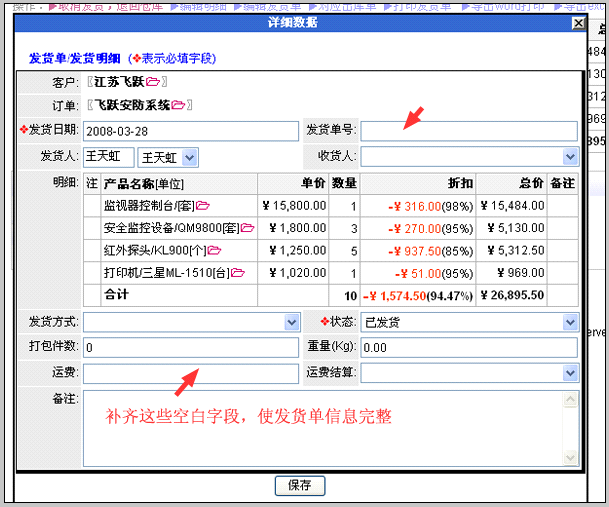Click the 保存 button
Image resolution: width=609 pixels, height=507 pixels.
tap(299, 485)
